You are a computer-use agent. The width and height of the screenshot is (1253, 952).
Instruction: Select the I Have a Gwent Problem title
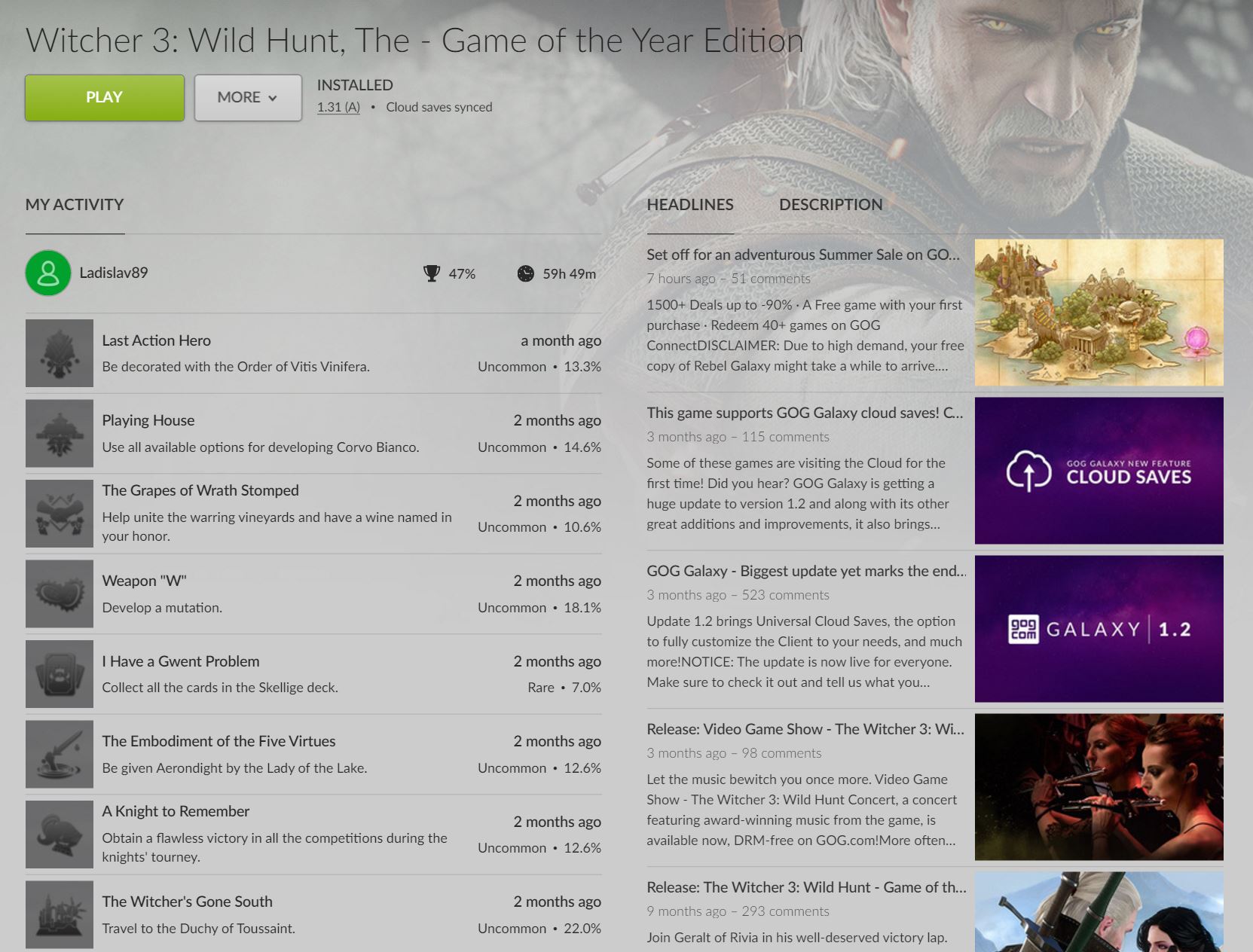181,661
